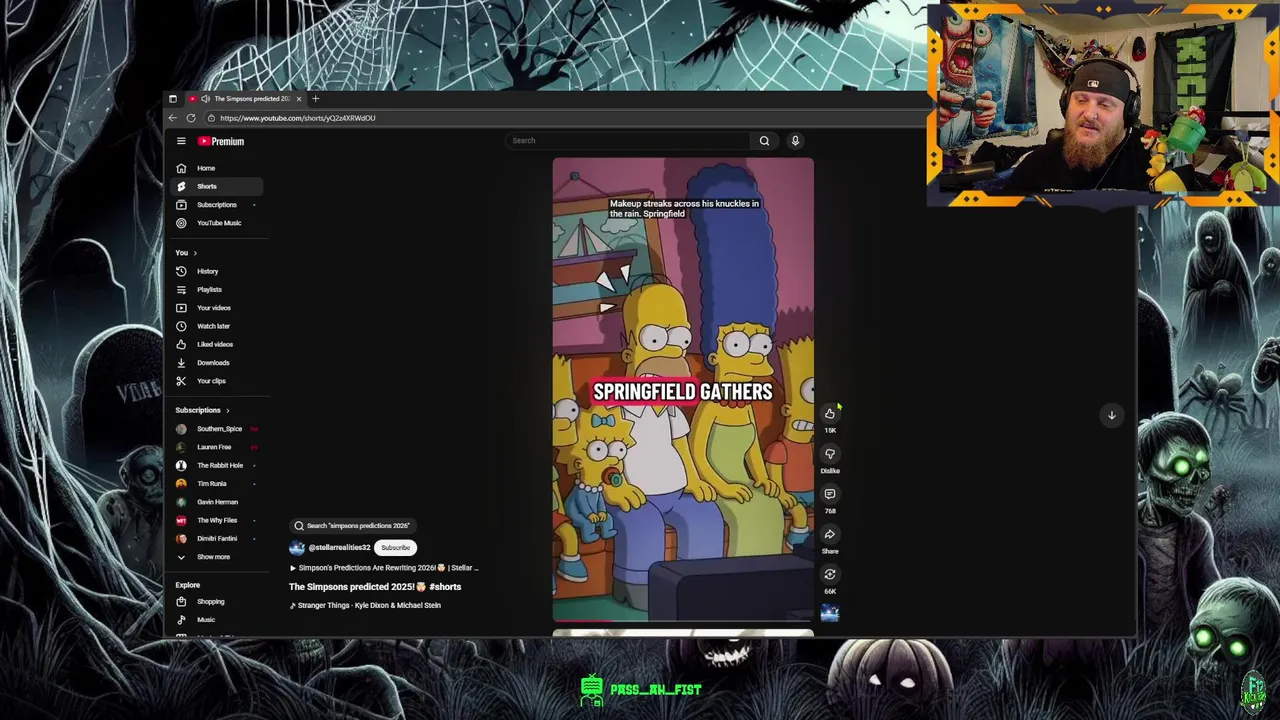
Task: Open Your clips
Action: click(215, 381)
